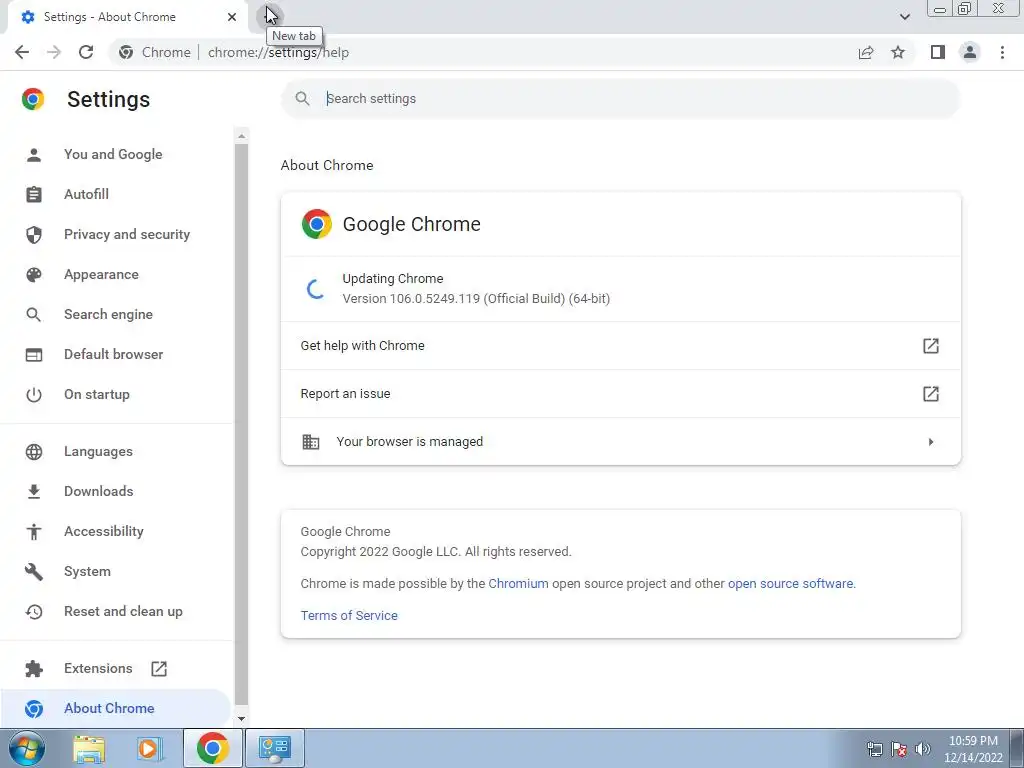Click the managed browser building icon
1024x768 pixels.
pyautogui.click(x=311, y=441)
